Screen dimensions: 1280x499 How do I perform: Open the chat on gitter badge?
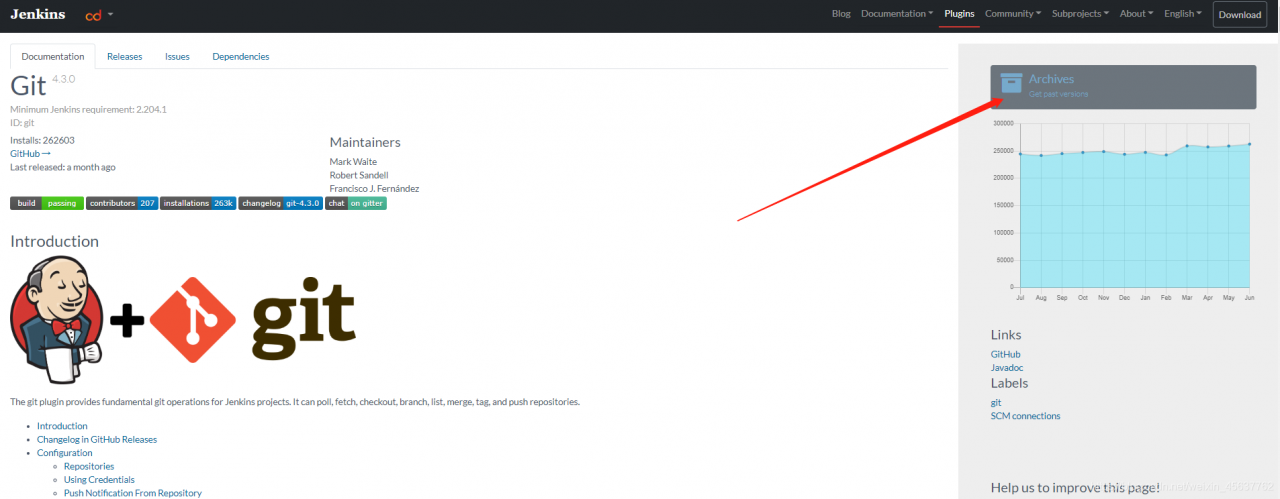point(356,203)
